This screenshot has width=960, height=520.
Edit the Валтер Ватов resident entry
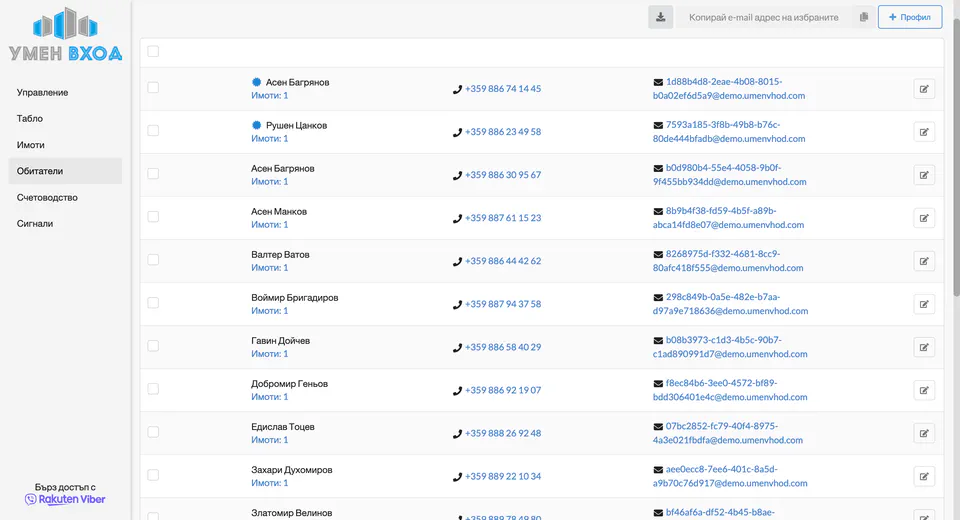tap(924, 261)
